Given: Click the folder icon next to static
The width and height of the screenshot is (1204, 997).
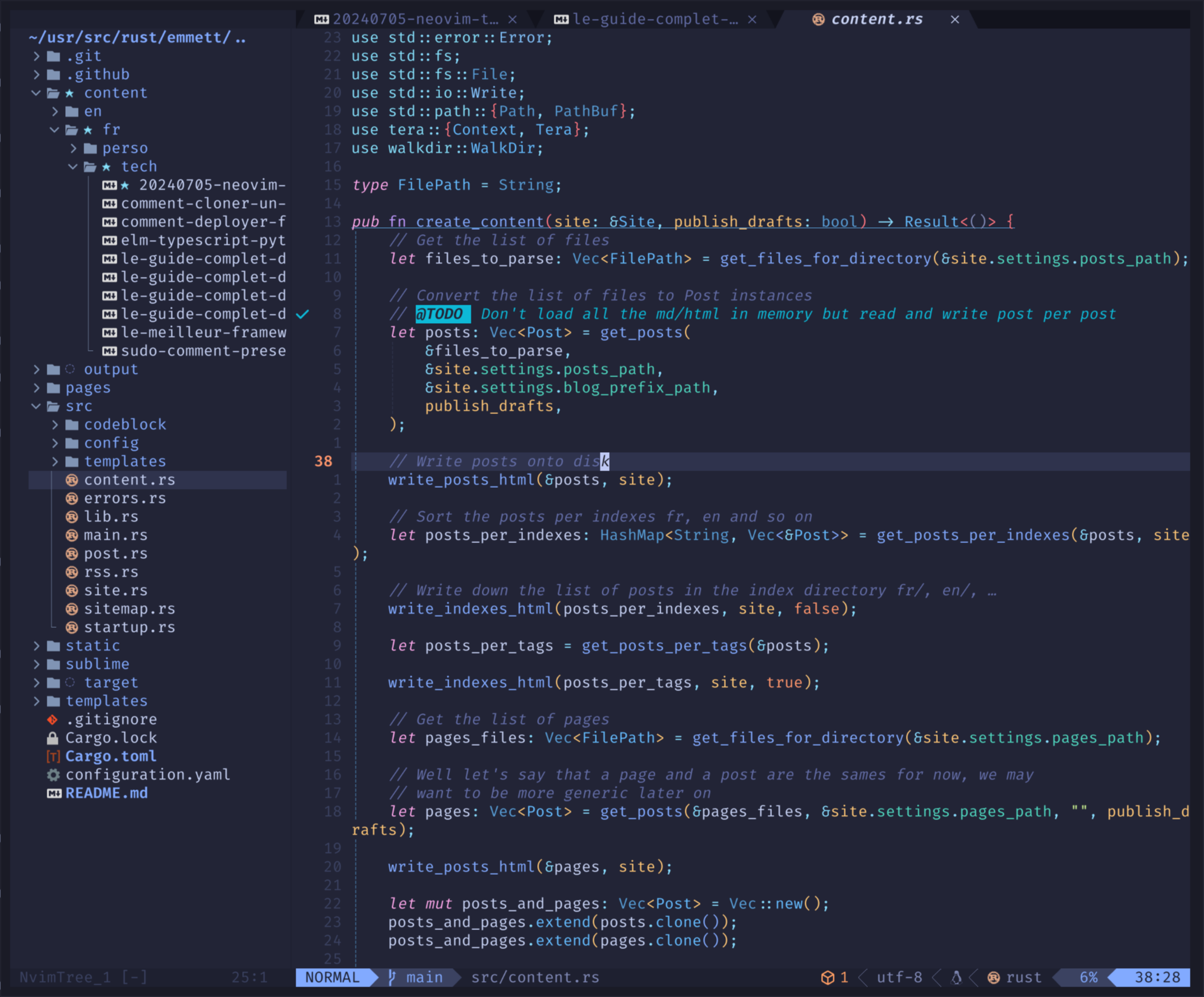Looking at the screenshot, I should point(53,646).
